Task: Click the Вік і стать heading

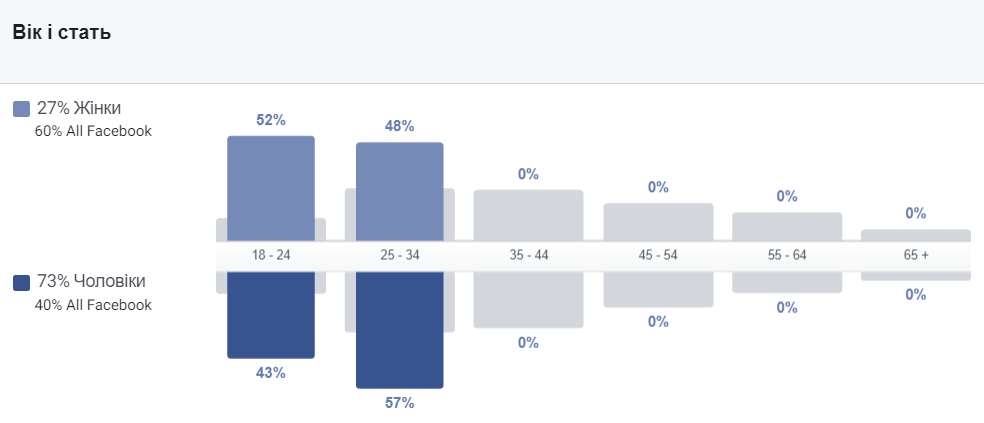Action: 61,33
